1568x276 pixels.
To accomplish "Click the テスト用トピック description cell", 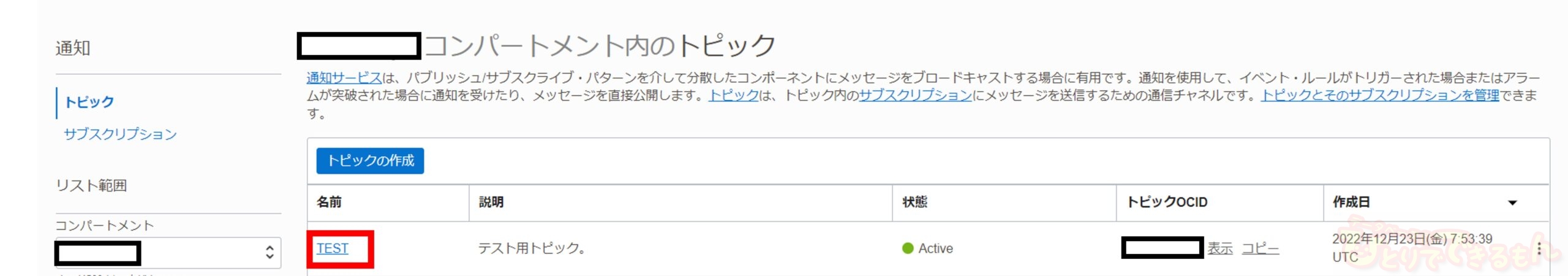I will click(532, 248).
